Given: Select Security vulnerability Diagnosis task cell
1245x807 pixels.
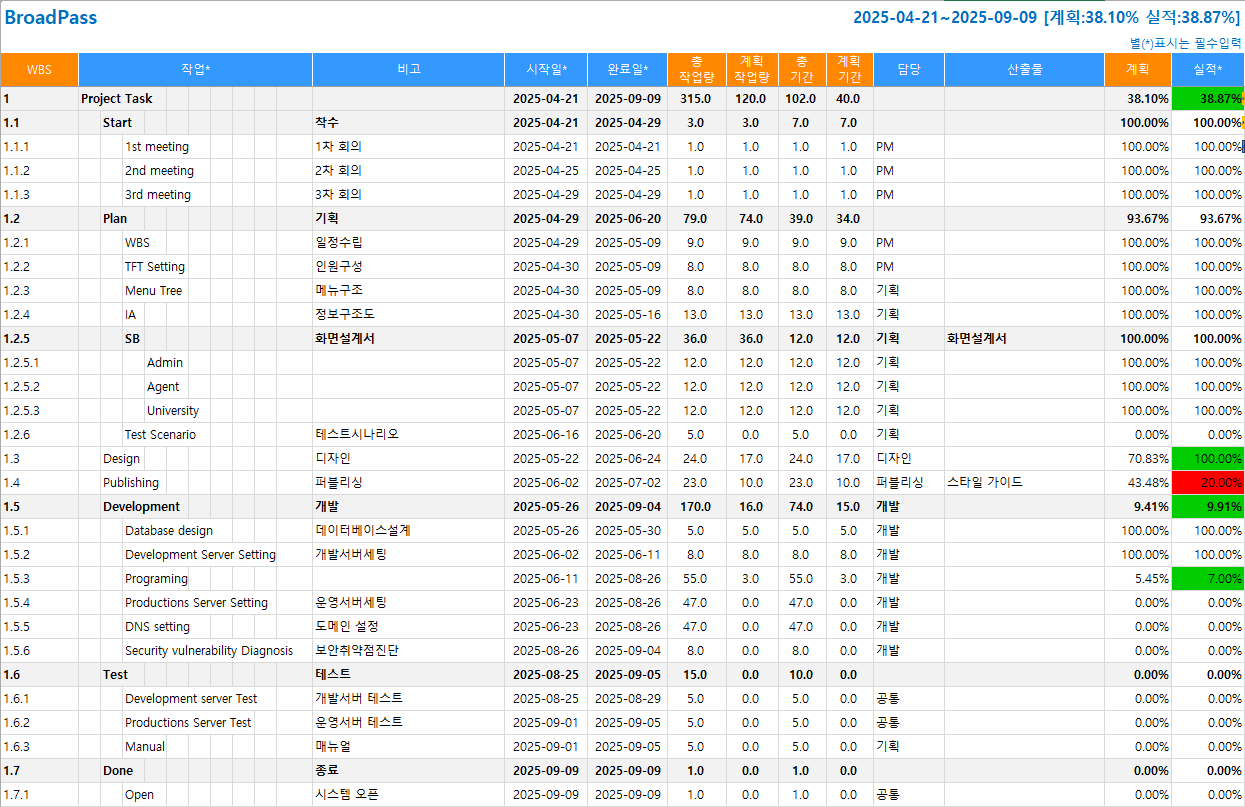Looking at the screenshot, I should 209,651.
